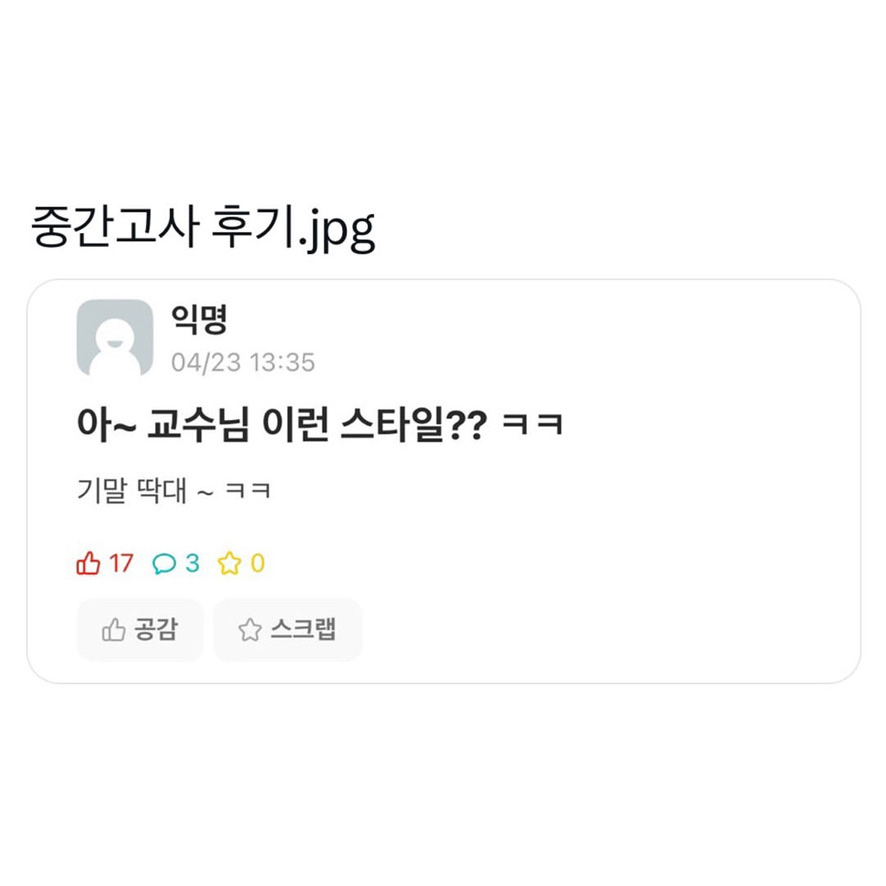Click the 13:35 post time

pos(282,362)
